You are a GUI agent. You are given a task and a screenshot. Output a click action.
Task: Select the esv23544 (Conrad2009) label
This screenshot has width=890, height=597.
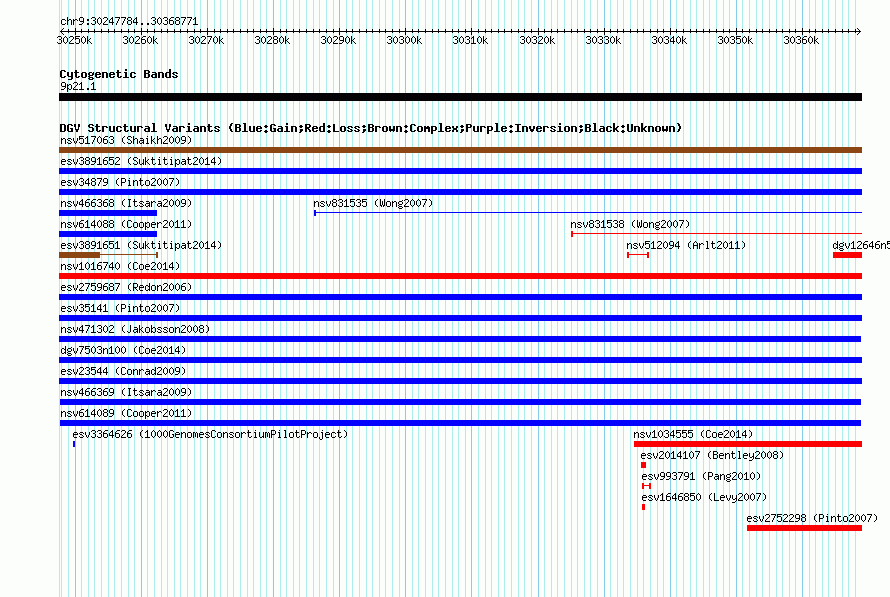(x=123, y=371)
